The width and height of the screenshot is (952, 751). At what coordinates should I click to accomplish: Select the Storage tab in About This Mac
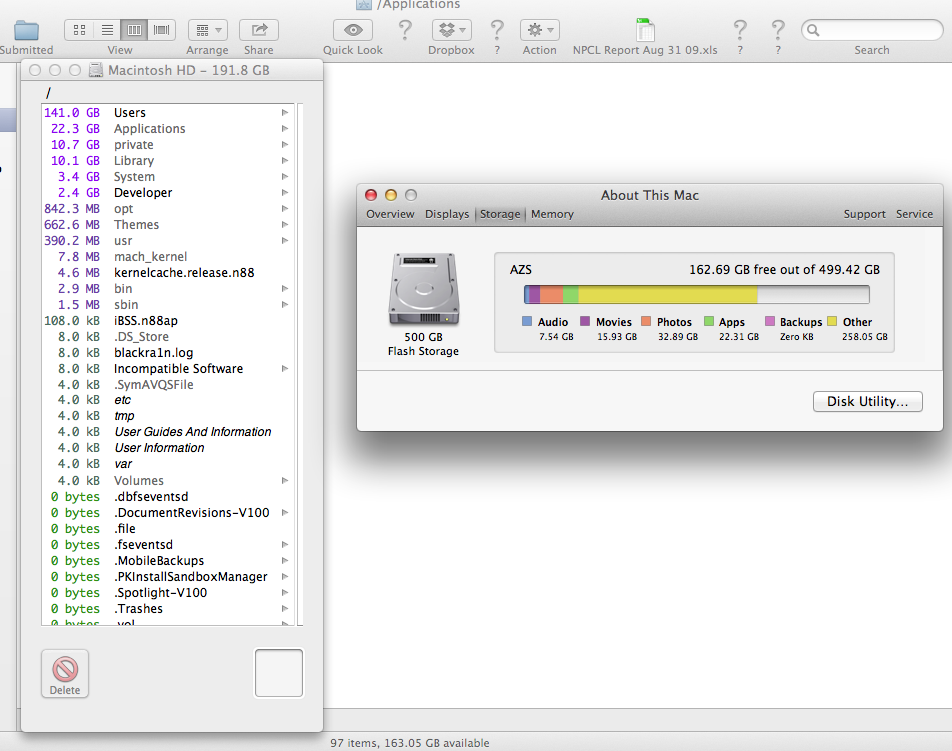(x=500, y=214)
